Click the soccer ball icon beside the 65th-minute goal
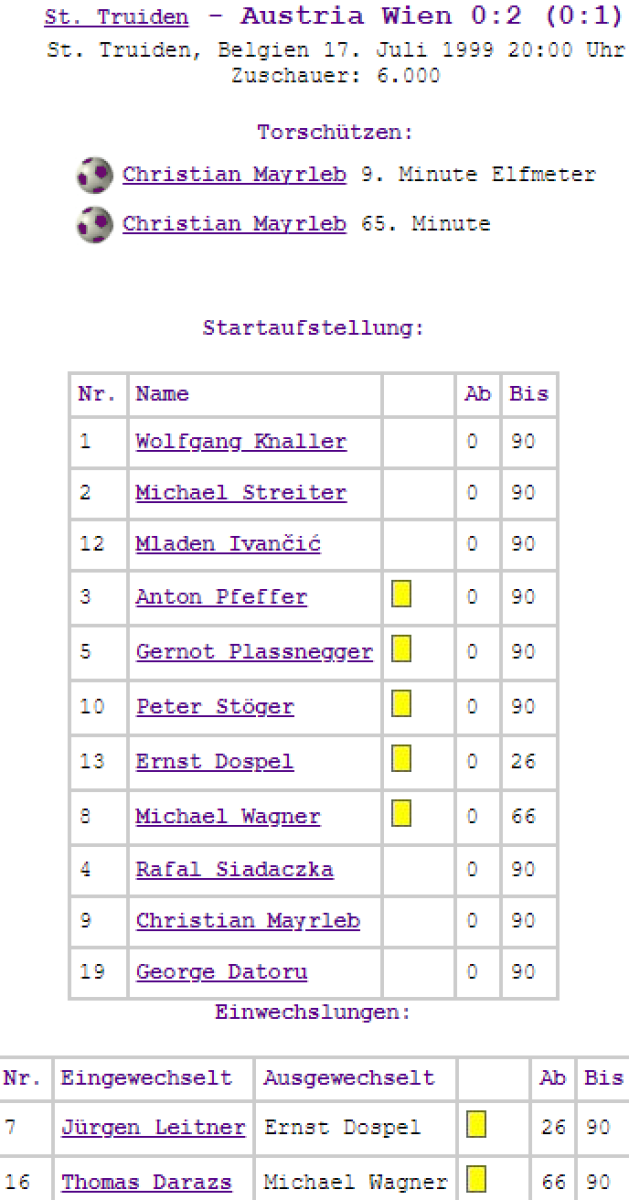 click(x=94, y=224)
